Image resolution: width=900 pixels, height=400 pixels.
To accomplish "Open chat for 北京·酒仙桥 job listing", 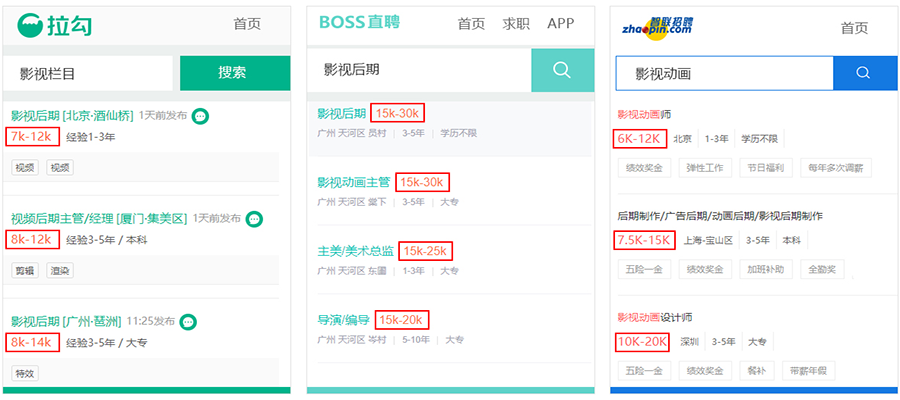I will click(200, 116).
